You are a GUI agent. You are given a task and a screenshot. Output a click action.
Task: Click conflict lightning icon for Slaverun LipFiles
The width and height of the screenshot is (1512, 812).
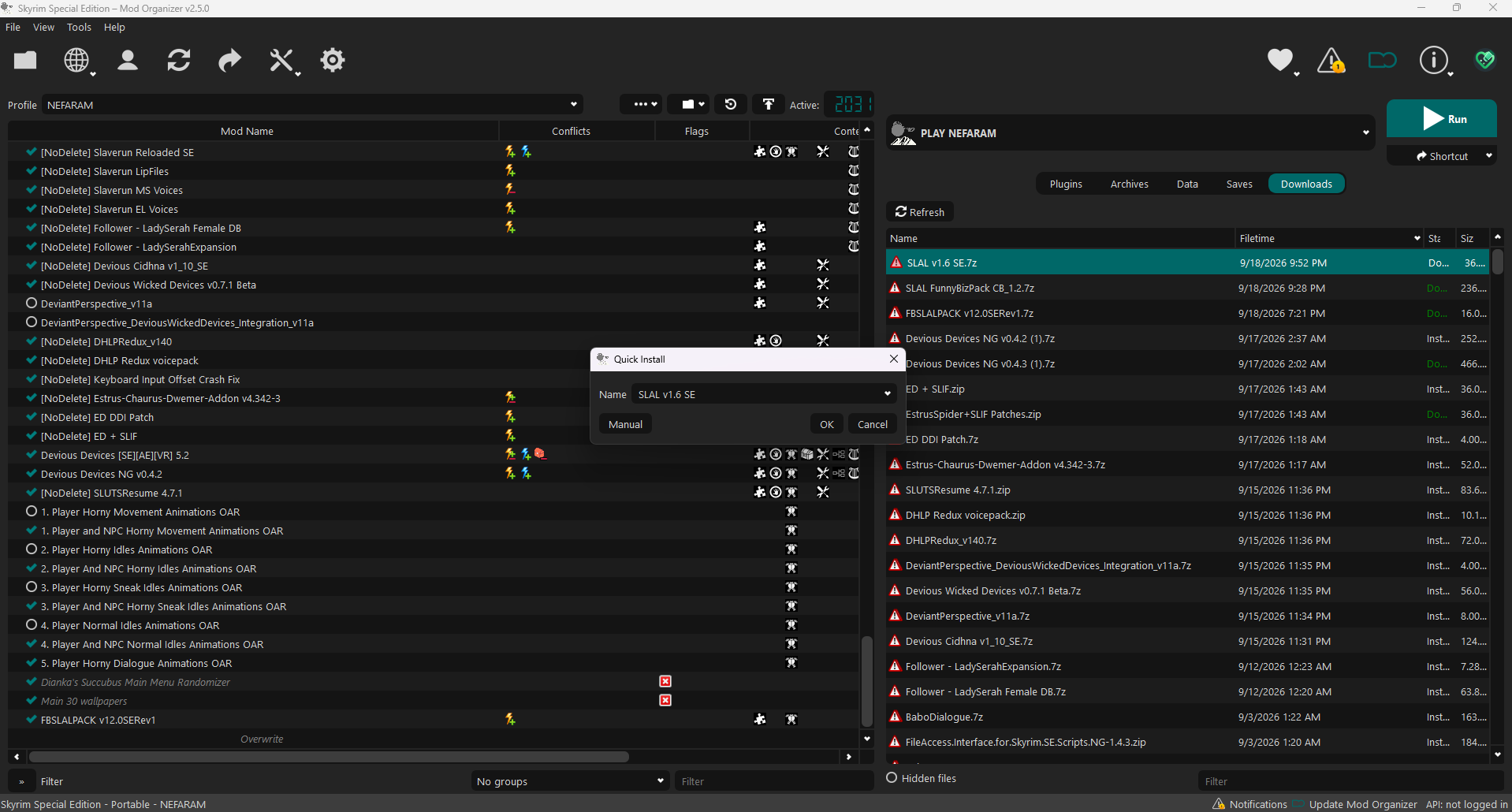(511, 170)
